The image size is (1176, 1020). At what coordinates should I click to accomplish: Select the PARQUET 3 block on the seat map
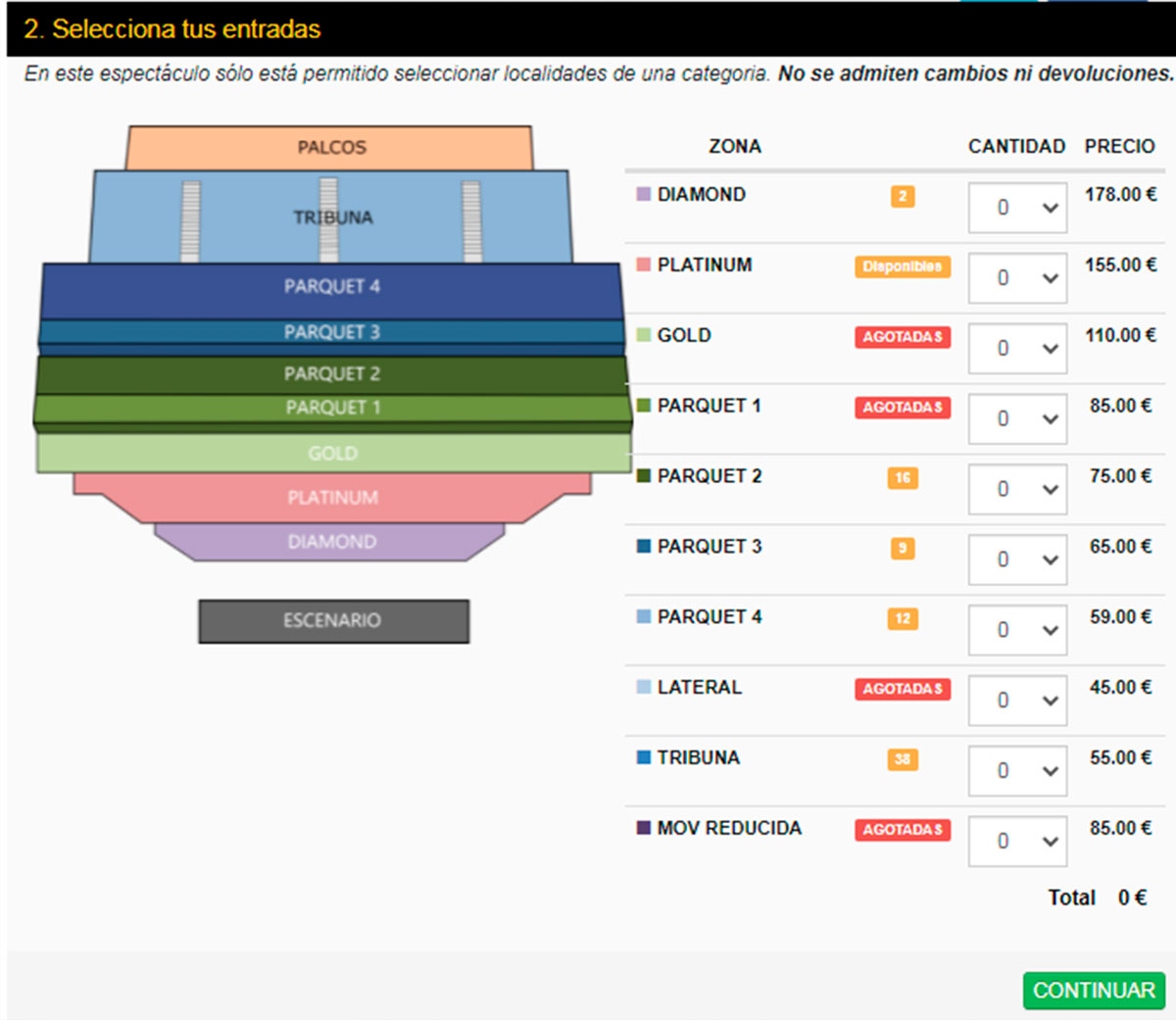pos(331,333)
